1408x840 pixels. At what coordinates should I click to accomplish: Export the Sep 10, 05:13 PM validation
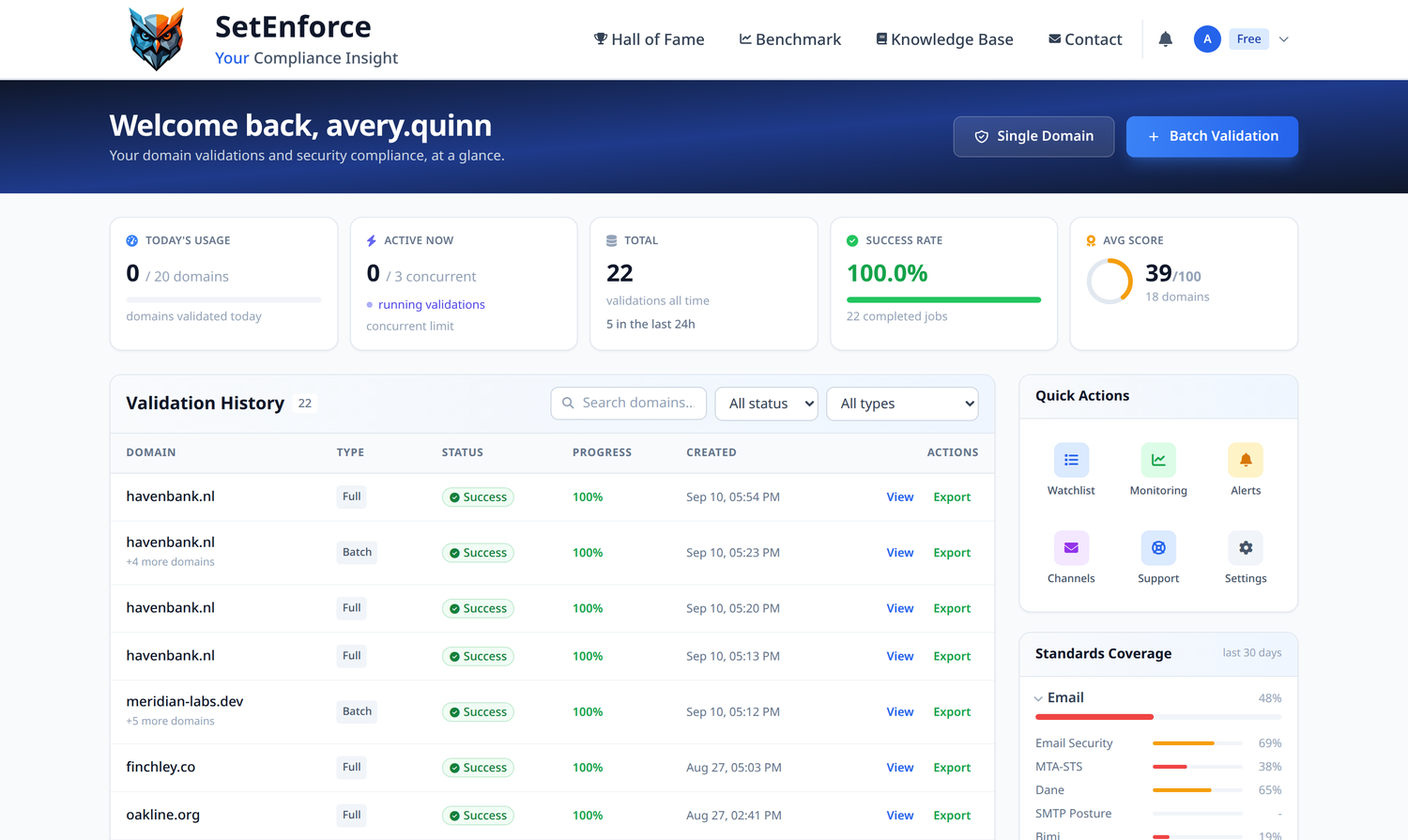coord(952,656)
